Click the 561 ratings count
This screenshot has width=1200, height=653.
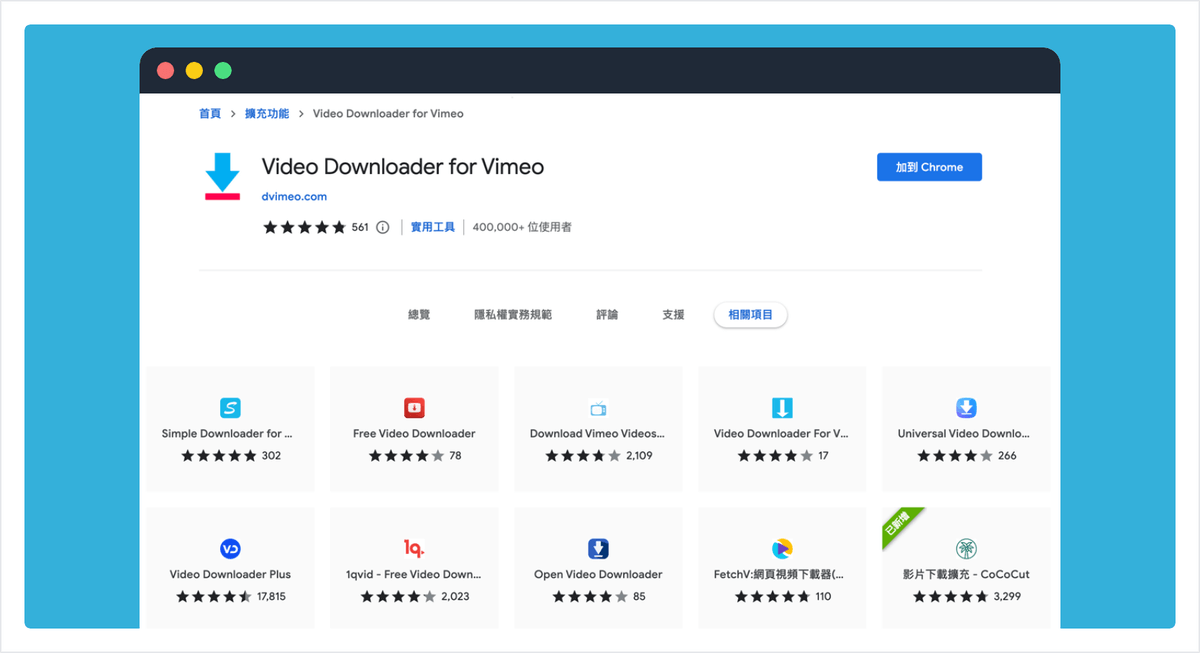pyautogui.click(x=360, y=227)
